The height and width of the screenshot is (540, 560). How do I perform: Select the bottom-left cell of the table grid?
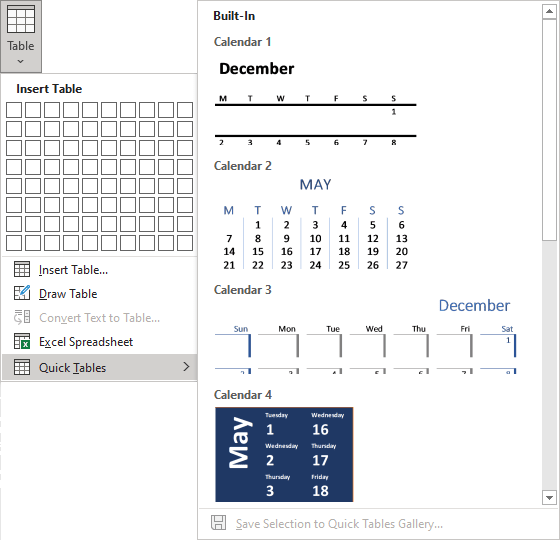(14, 243)
